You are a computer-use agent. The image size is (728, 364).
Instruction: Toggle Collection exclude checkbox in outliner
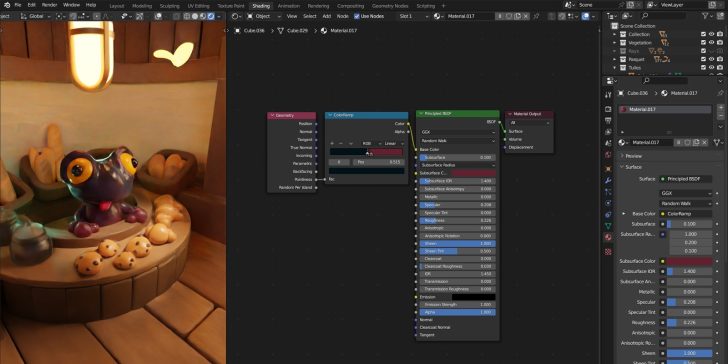point(703,34)
